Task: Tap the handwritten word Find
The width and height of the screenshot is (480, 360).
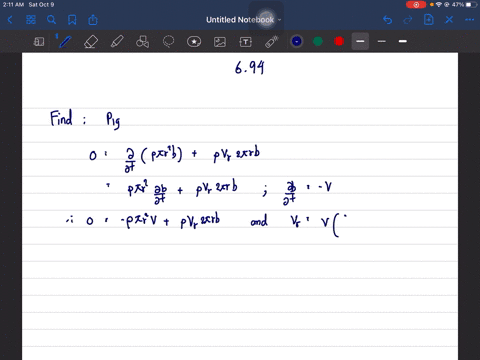Action: tap(61, 118)
